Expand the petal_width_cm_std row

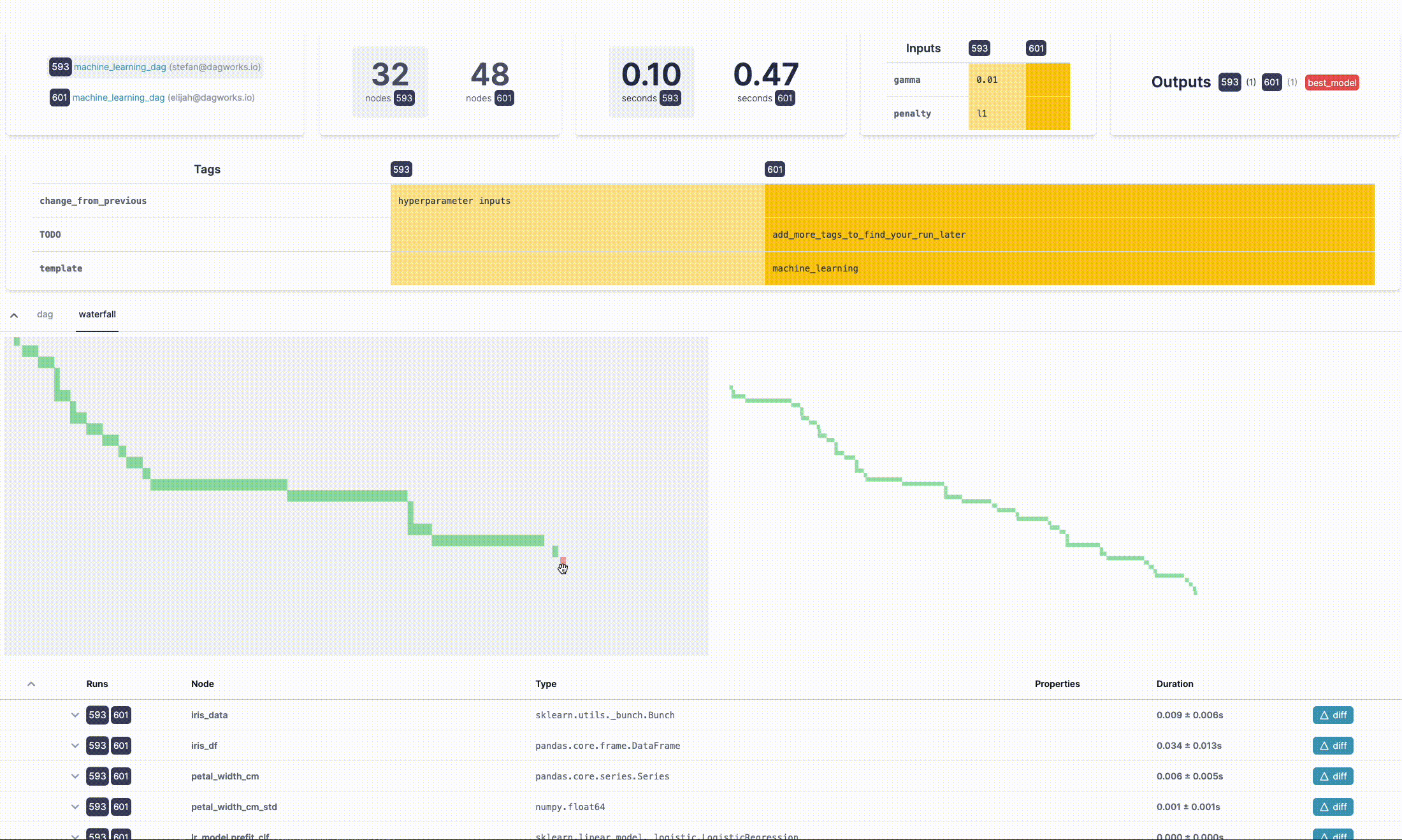coord(75,807)
